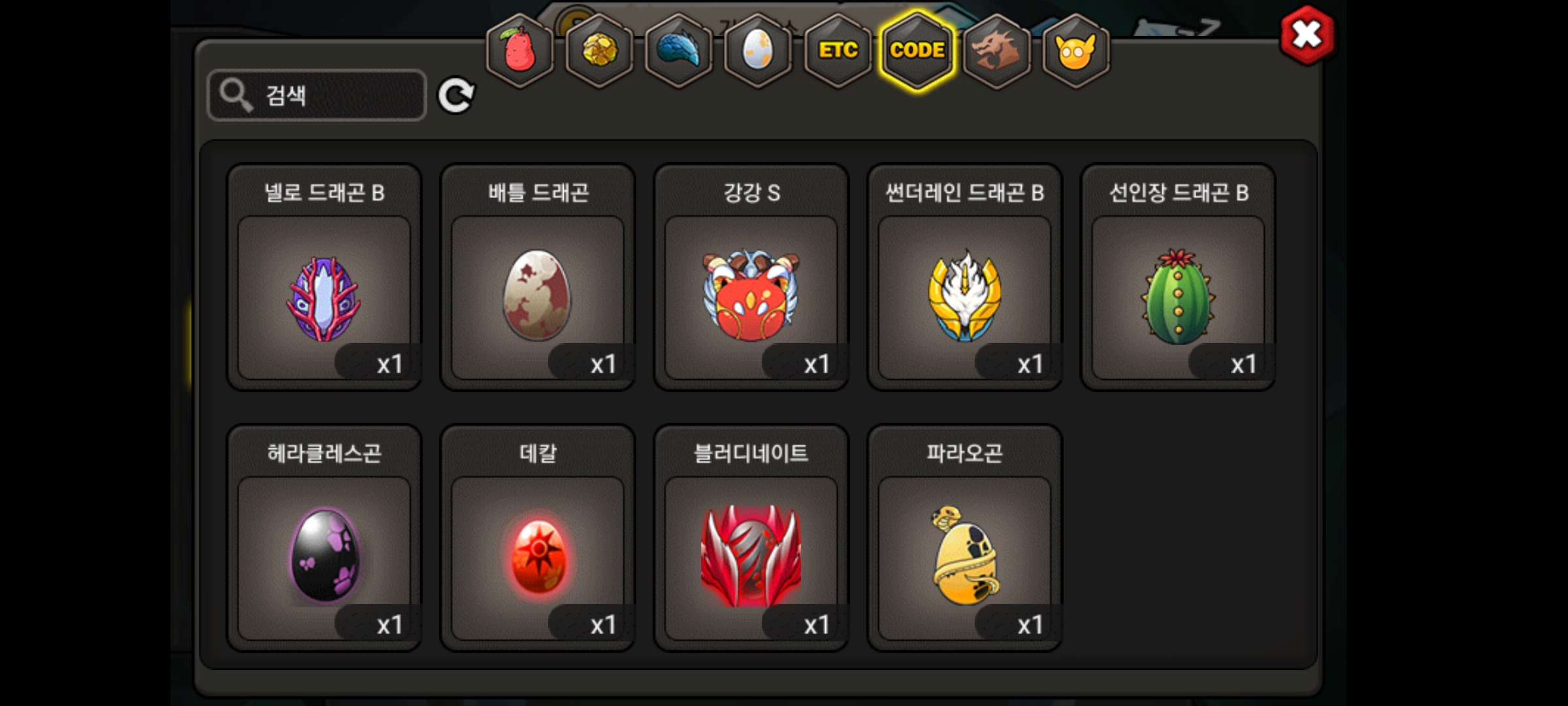This screenshot has height=706, width=1568.
Task: Select the 블러디네이트 egg
Action: pos(751,538)
